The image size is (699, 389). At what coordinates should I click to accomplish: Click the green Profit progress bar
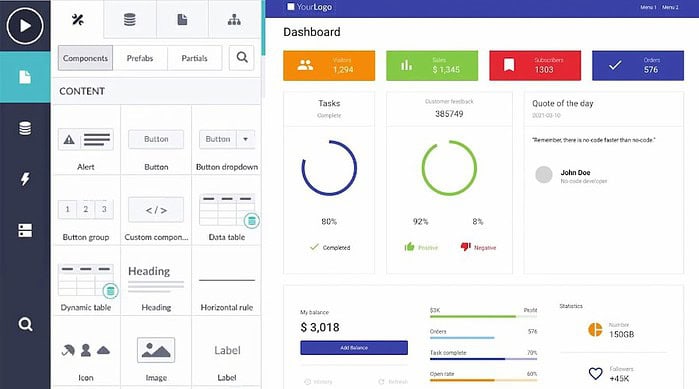(x=483, y=316)
